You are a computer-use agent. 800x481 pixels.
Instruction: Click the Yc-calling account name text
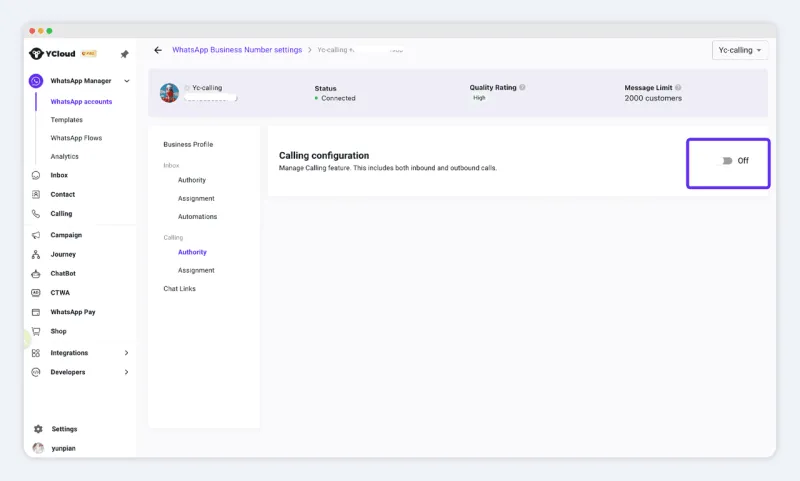tap(207, 88)
